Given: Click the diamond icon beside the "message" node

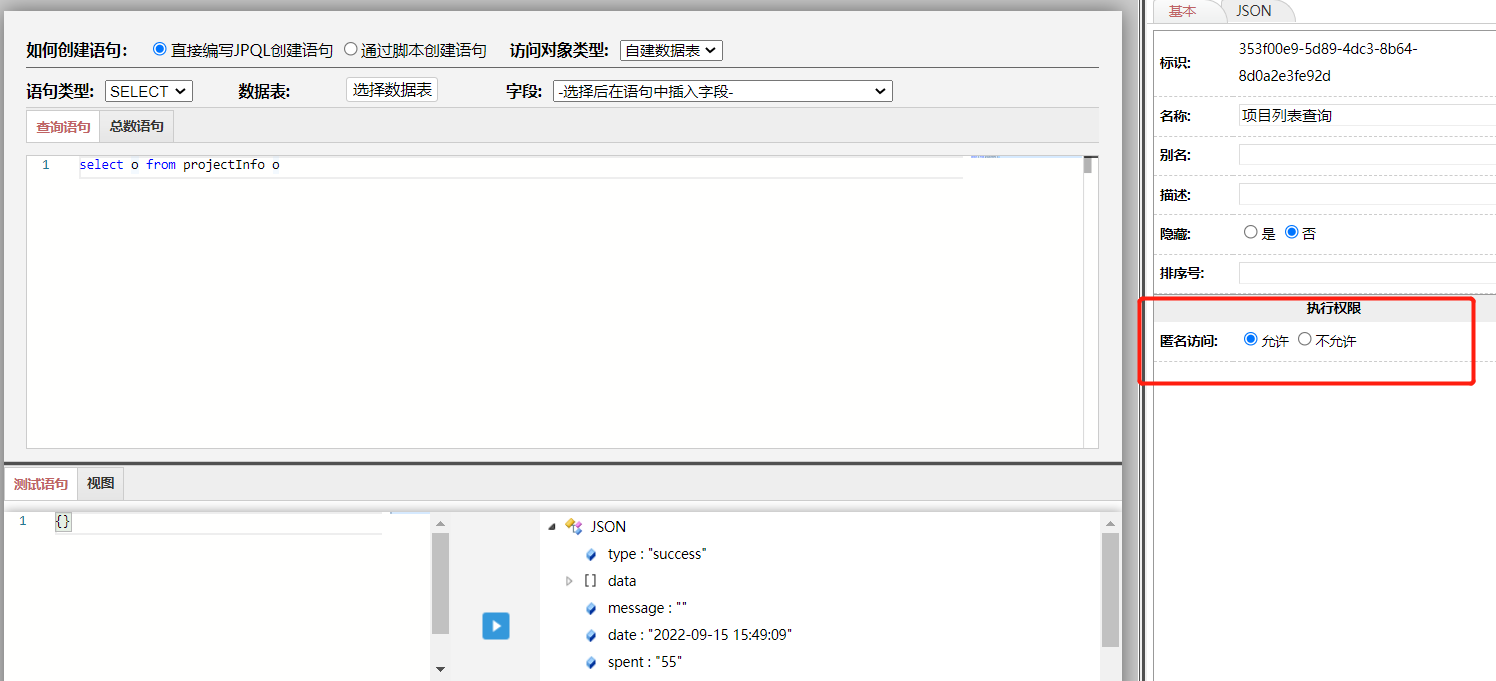Looking at the screenshot, I should [x=590, y=607].
